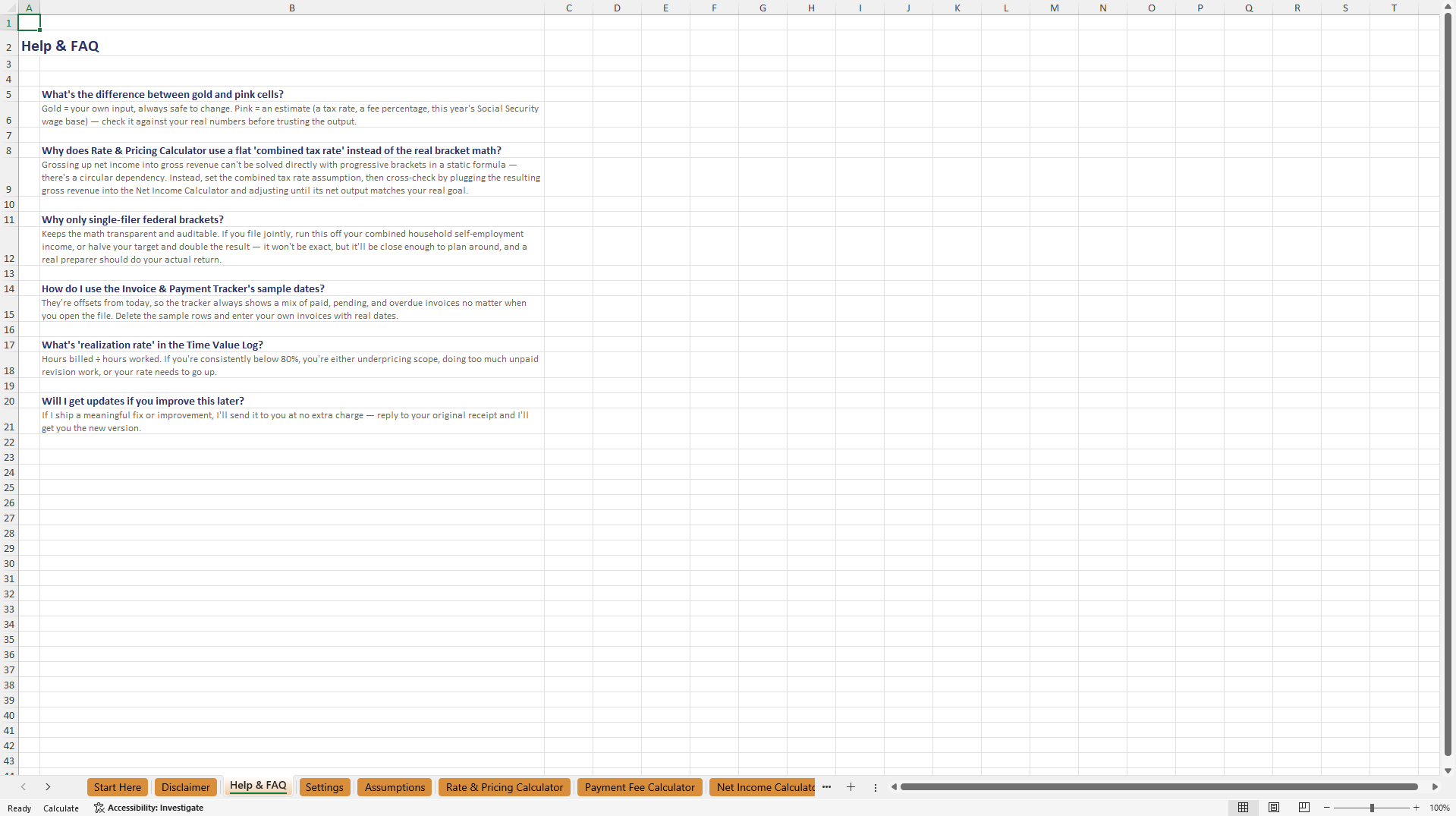The image size is (1456, 816).
Task: Select the no extra charge answer cell
Action: click(x=292, y=421)
